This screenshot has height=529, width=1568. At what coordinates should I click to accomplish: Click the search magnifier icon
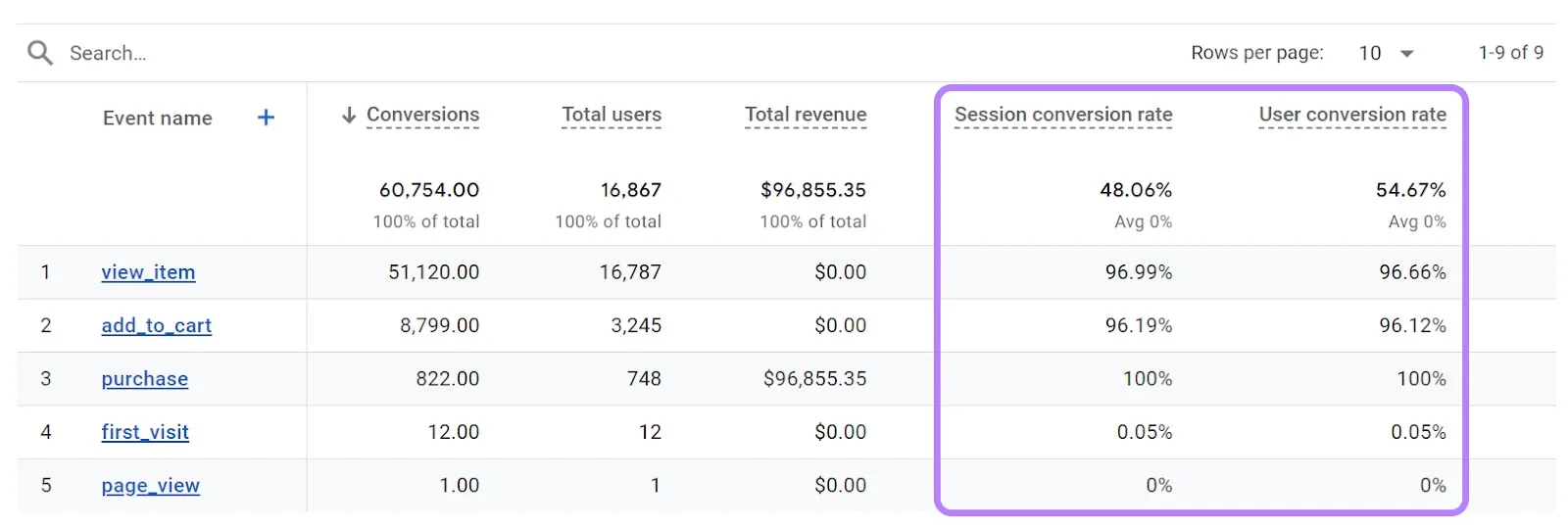pos(40,53)
